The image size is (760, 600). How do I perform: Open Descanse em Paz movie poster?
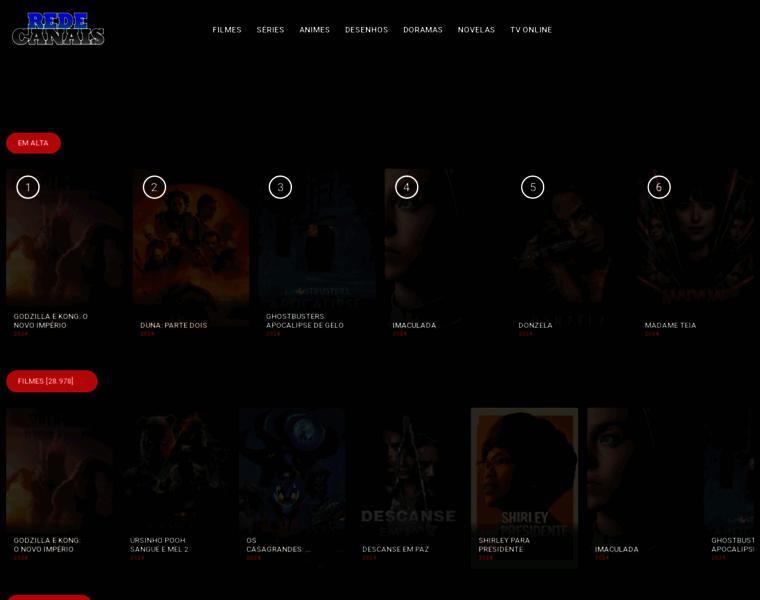(408, 487)
